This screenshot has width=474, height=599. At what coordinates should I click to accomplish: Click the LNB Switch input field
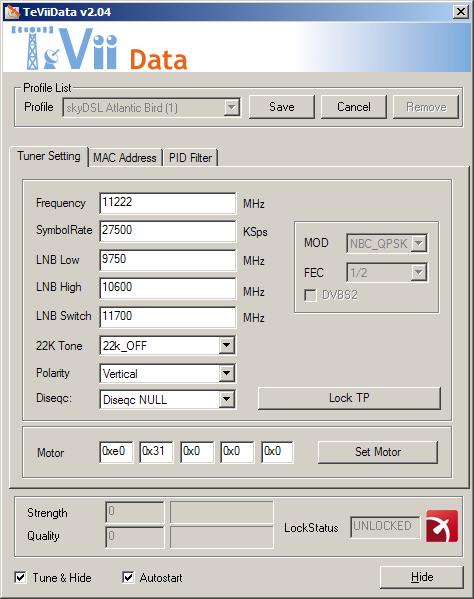click(x=168, y=317)
